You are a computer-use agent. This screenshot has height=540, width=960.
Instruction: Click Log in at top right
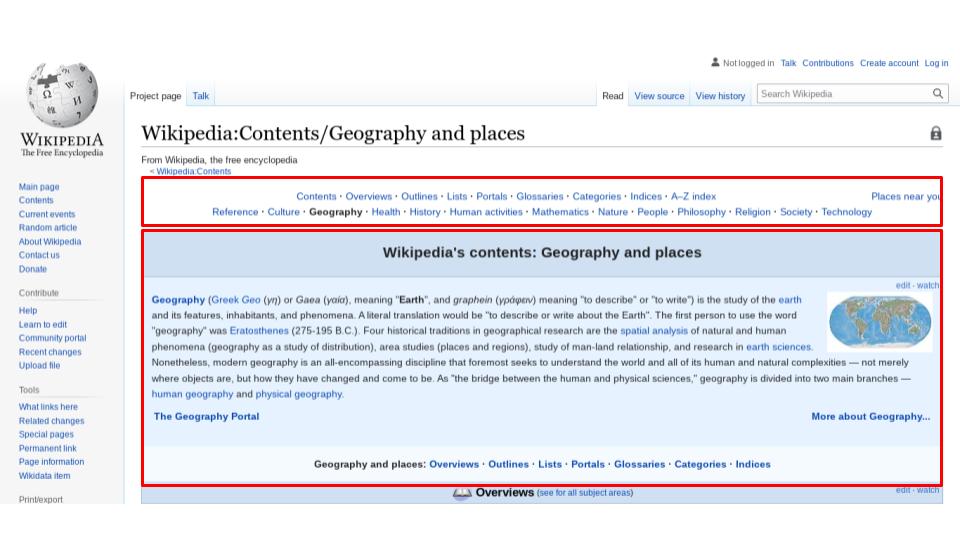tap(936, 63)
